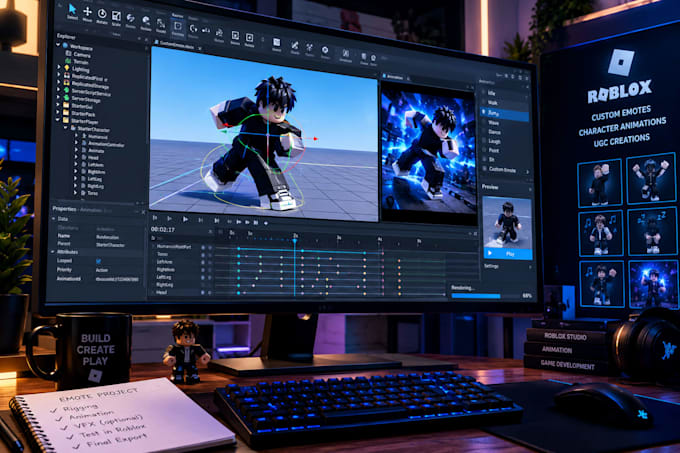The image size is (680, 453).
Task: Click the AnimationId value field
Action: 117,279
